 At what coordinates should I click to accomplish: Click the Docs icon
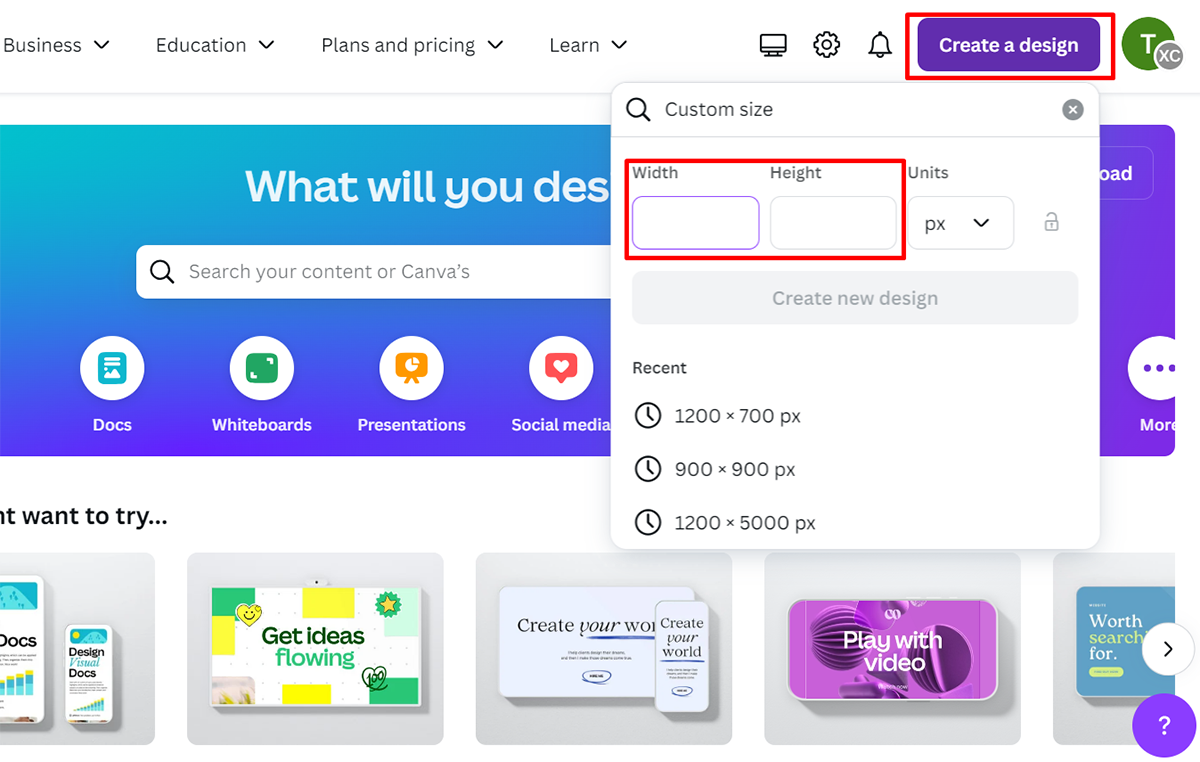pyautogui.click(x=112, y=369)
